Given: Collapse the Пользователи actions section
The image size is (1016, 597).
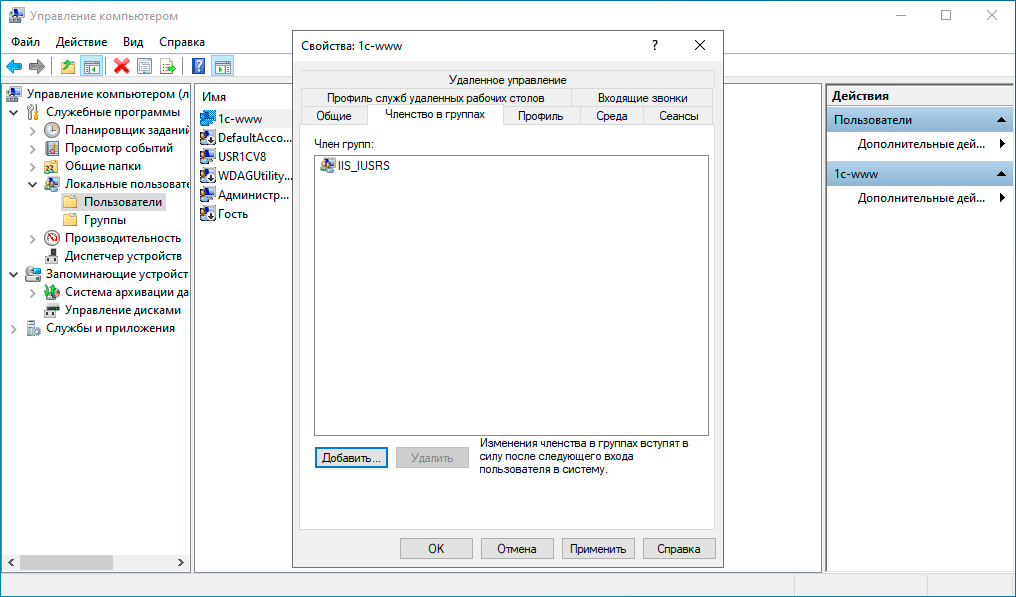Looking at the screenshot, I should 1001,120.
